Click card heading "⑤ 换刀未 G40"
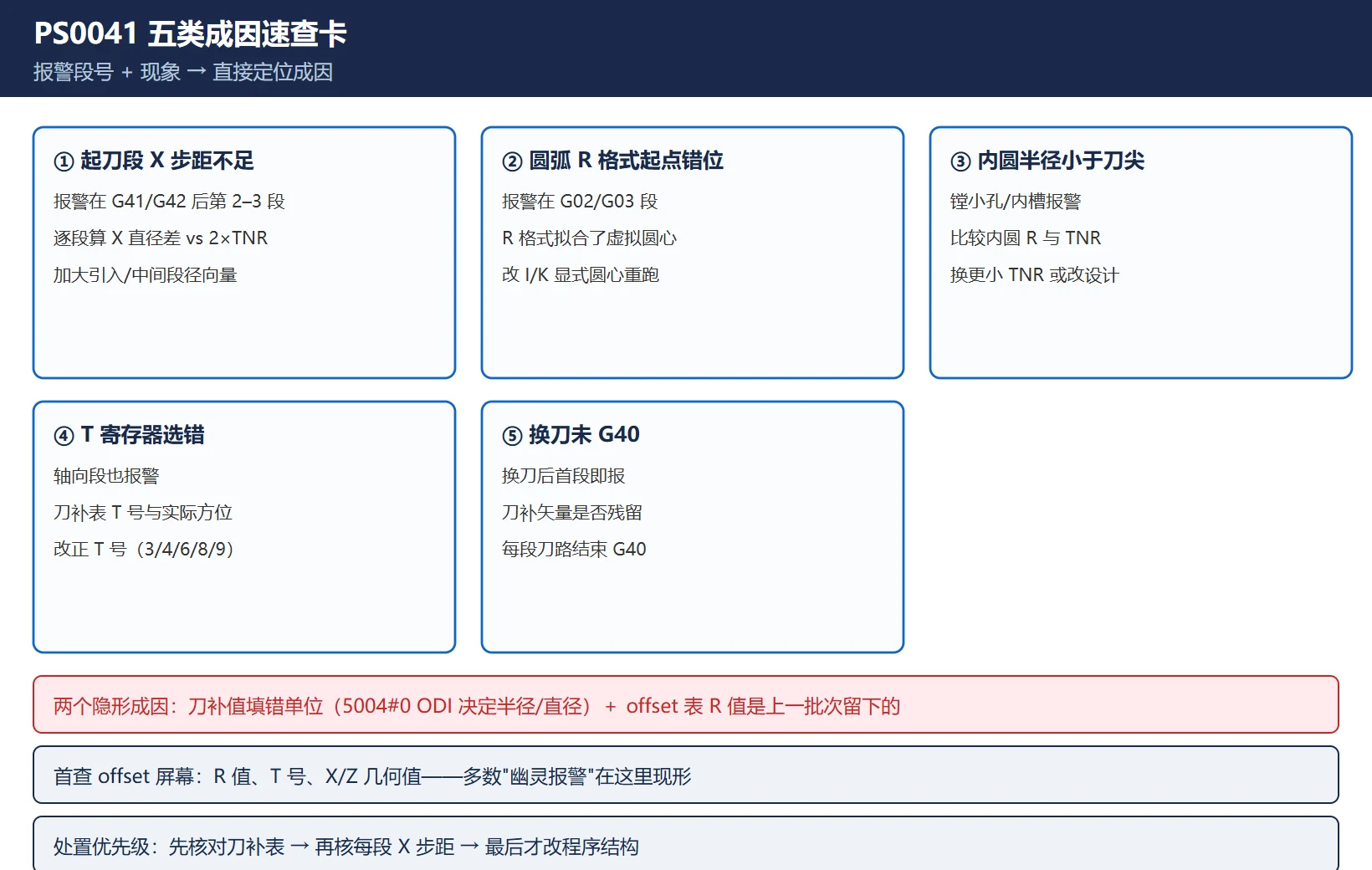 point(571,435)
